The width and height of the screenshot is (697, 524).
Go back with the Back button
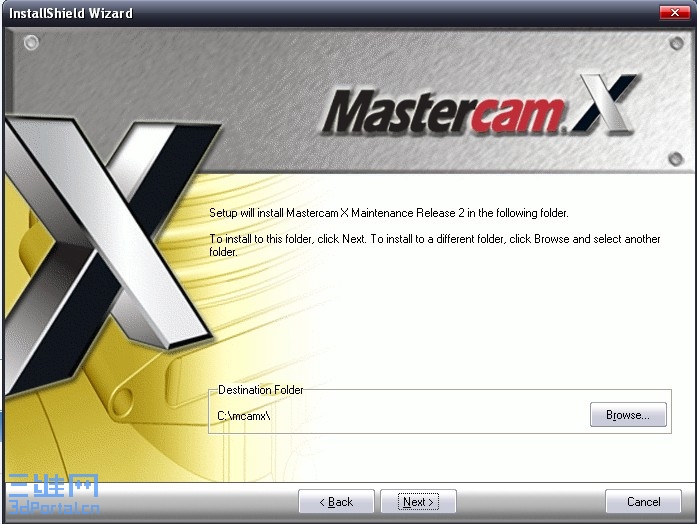pyautogui.click(x=336, y=501)
